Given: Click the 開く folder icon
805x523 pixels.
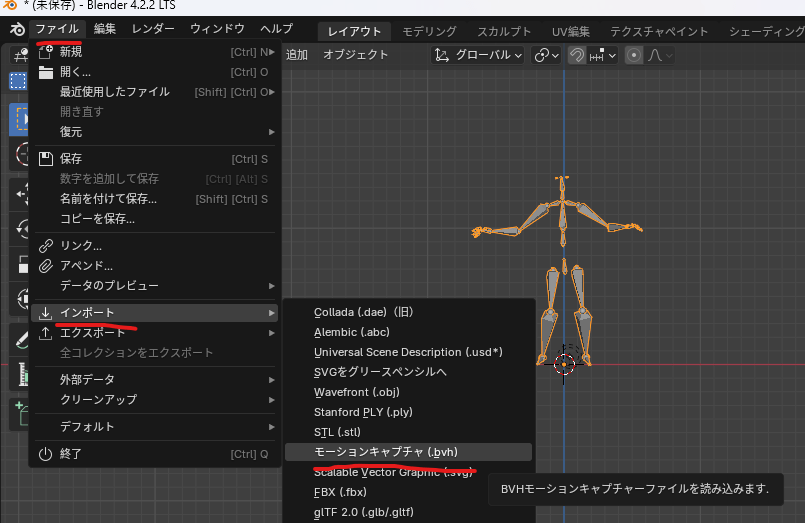Looking at the screenshot, I should point(46,72).
